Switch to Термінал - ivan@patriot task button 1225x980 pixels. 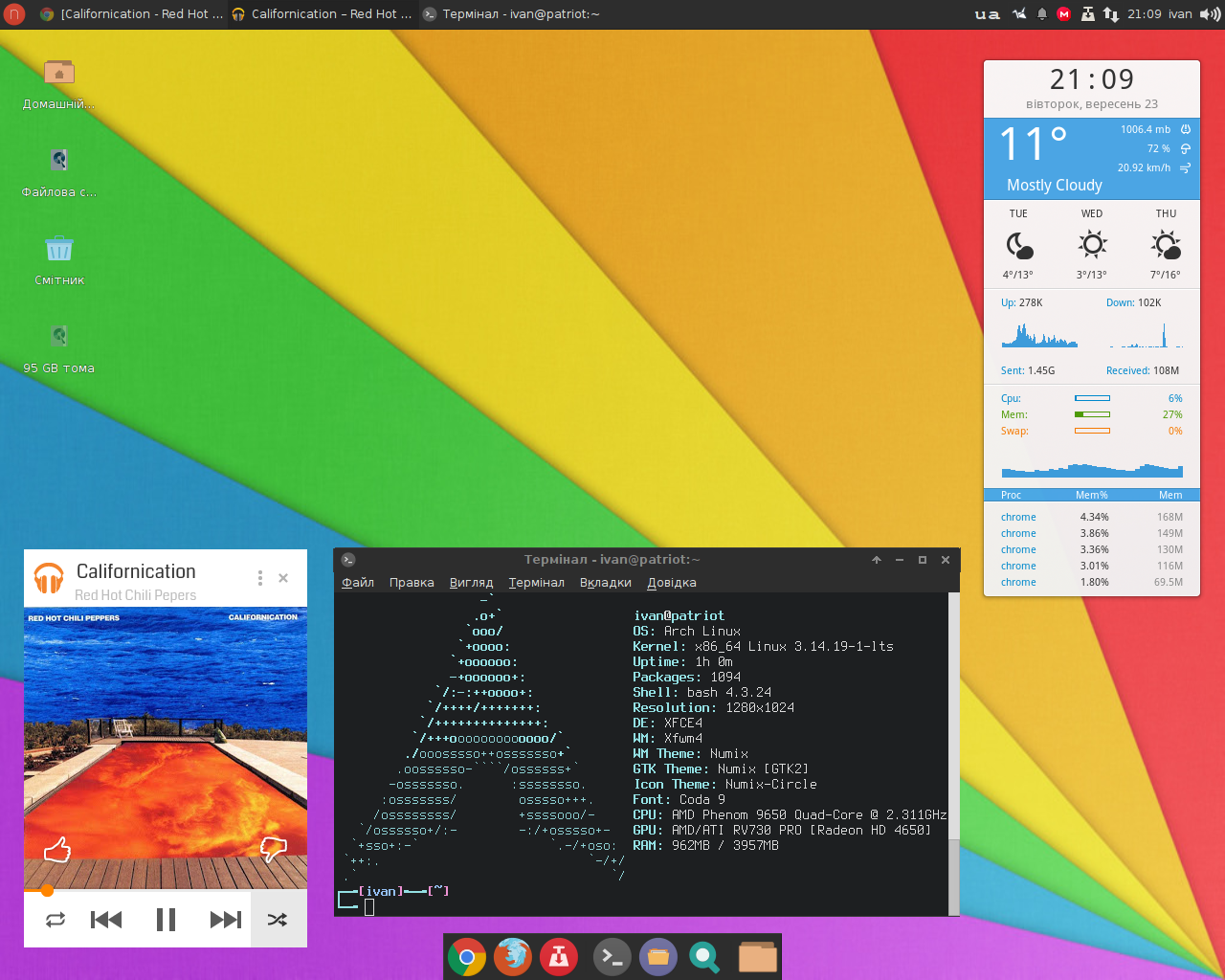[x=512, y=13]
